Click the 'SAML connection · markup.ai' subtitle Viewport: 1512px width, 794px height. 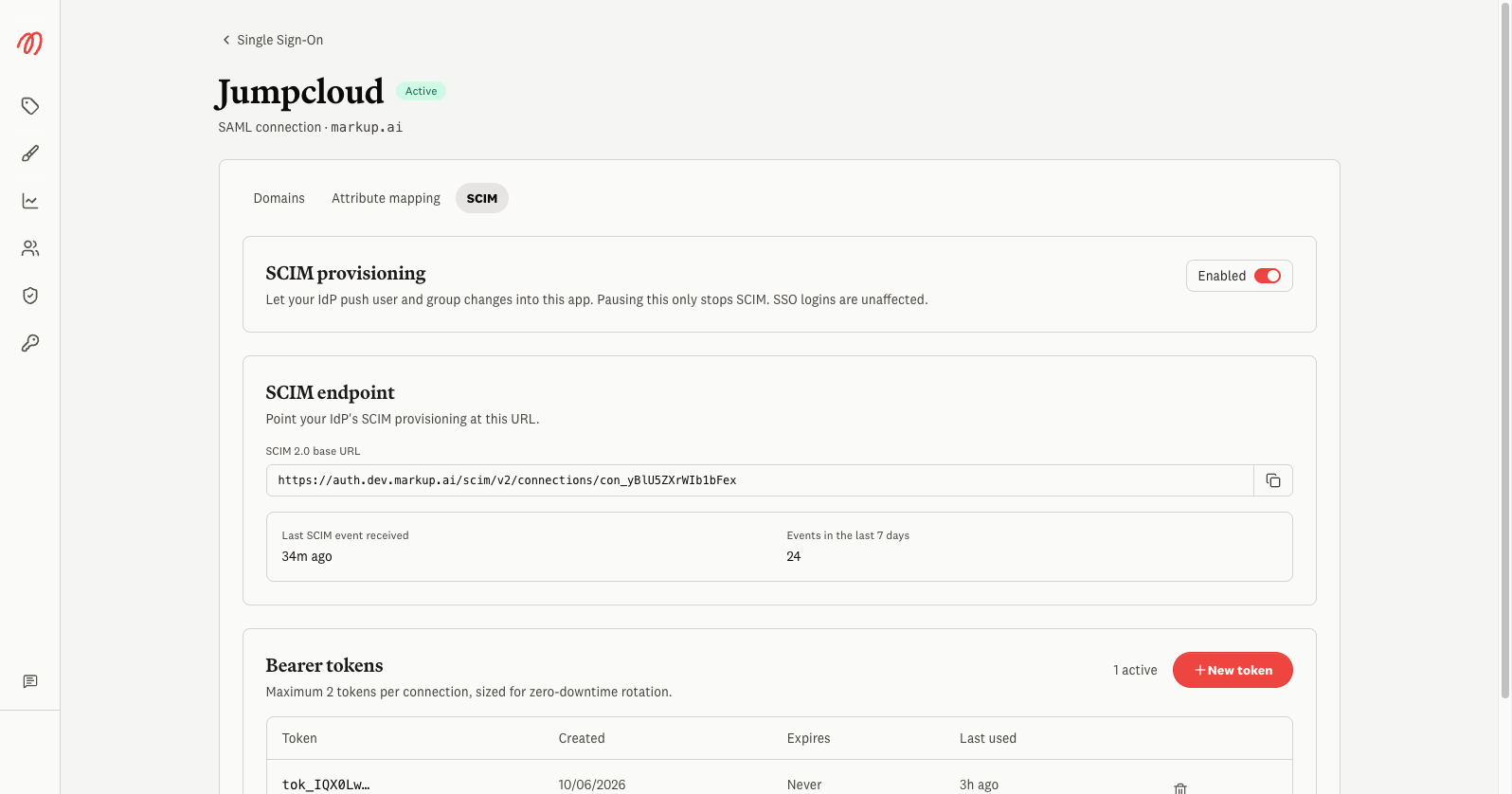tap(311, 127)
